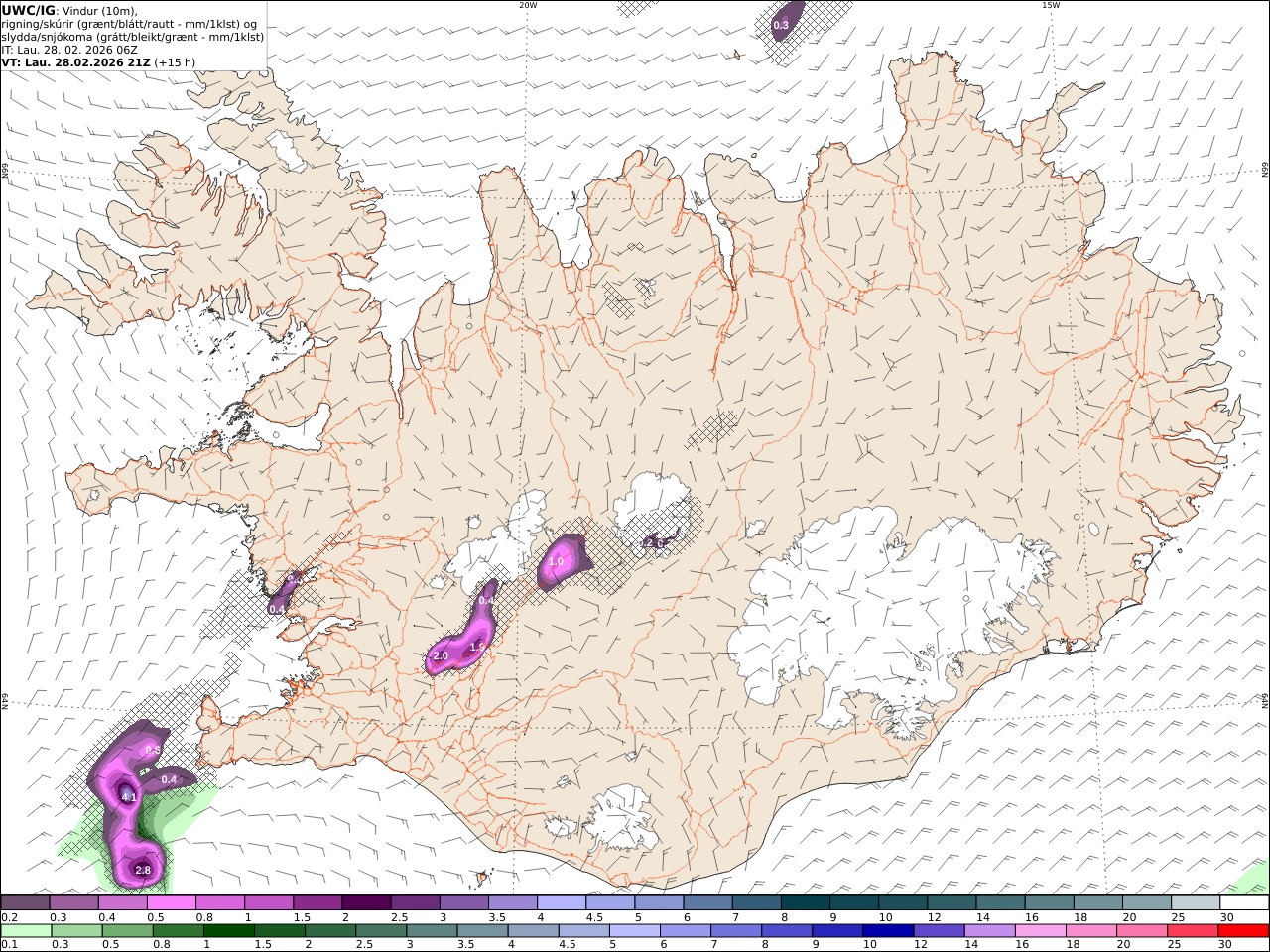1270x952 pixels.
Task: Pick the pale lavender 4–4.5 purple-row swatch
Action: 561,902
